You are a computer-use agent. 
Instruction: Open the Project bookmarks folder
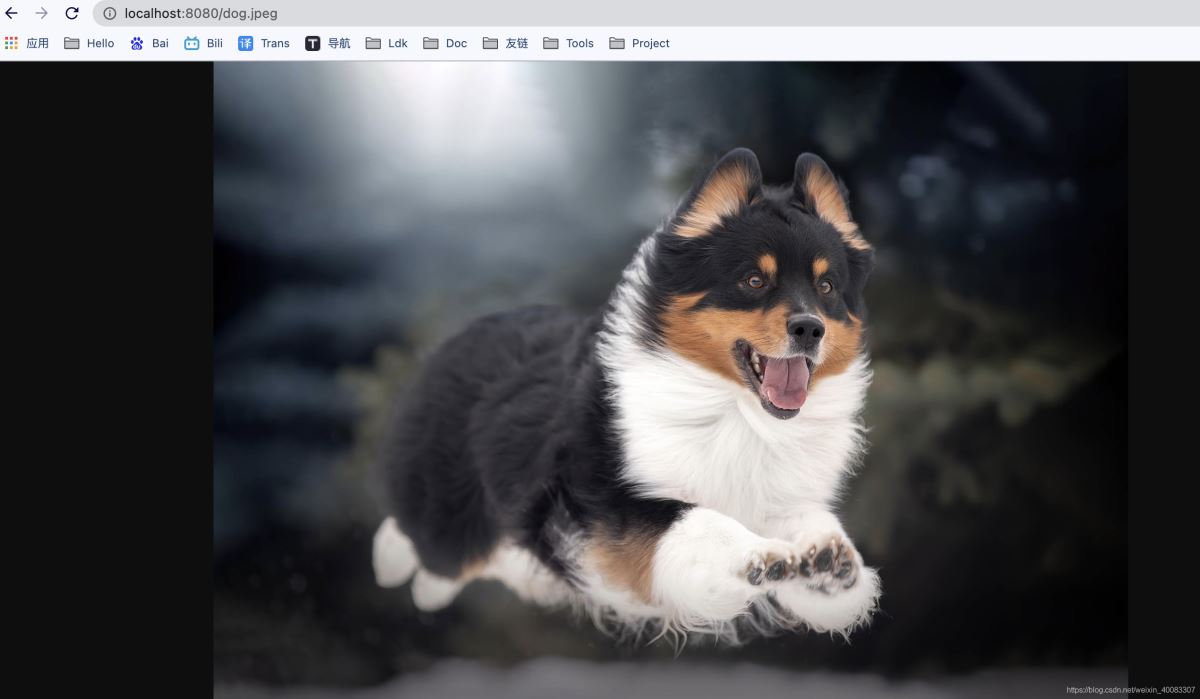pos(639,43)
